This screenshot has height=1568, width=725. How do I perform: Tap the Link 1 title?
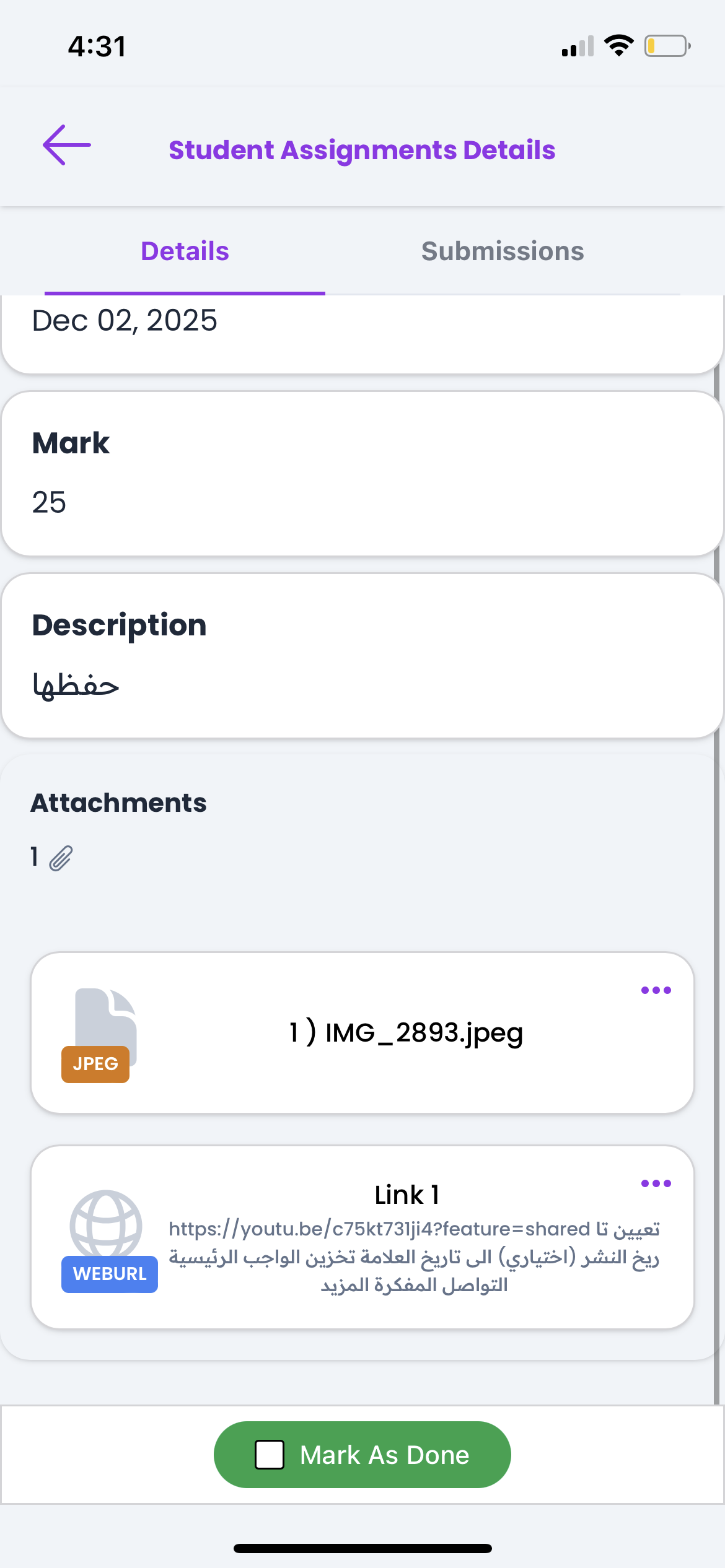pyautogui.click(x=406, y=1195)
